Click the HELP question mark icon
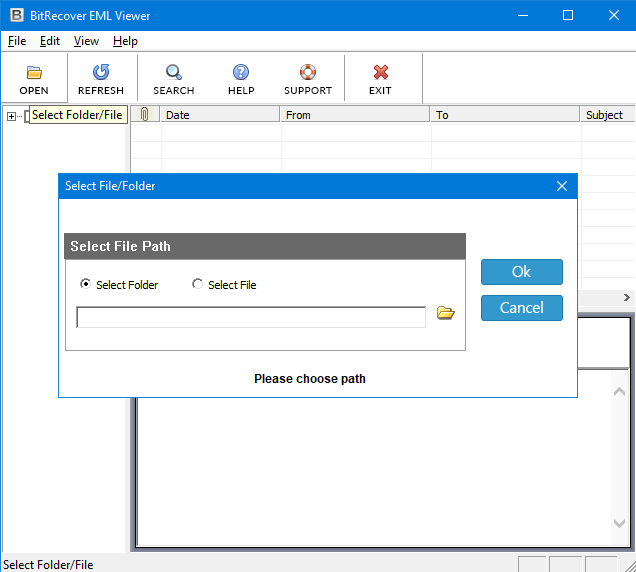This screenshot has height=572, width=636. click(241, 72)
